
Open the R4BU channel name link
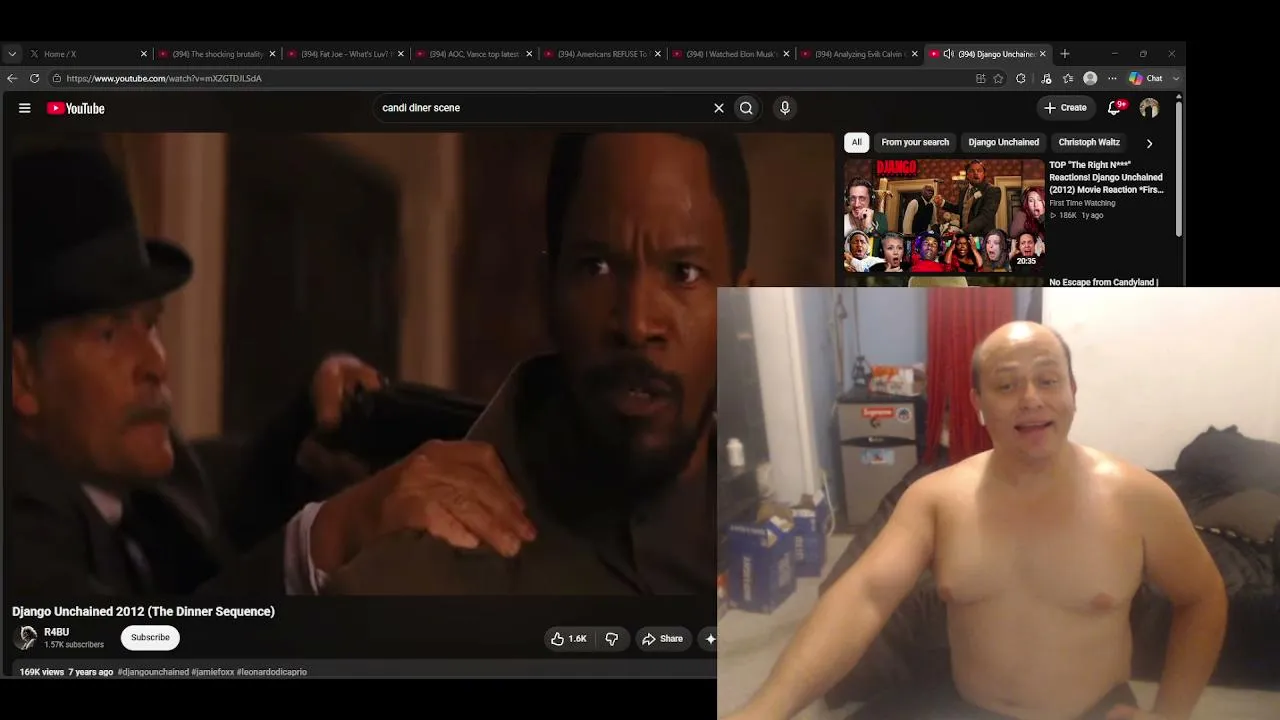pos(57,632)
